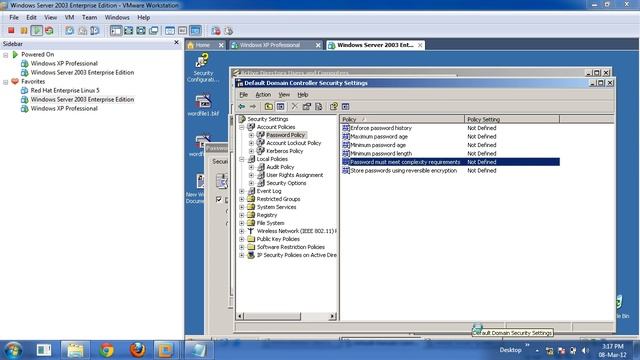Click the Delete X icon in MMC toolbar
Screen dimensions: 640x360
click(x=294, y=107)
